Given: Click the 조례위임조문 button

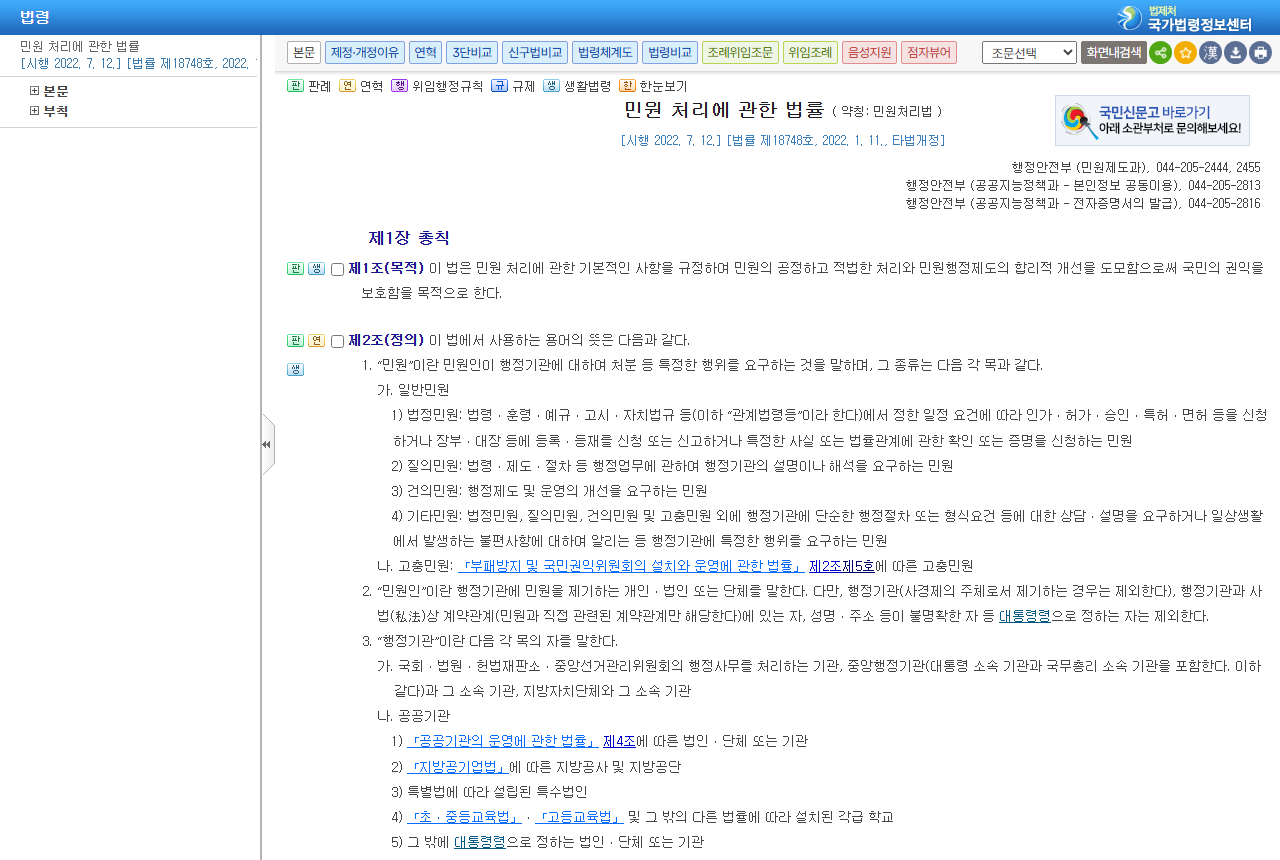Looking at the screenshot, I should point(740,52).
